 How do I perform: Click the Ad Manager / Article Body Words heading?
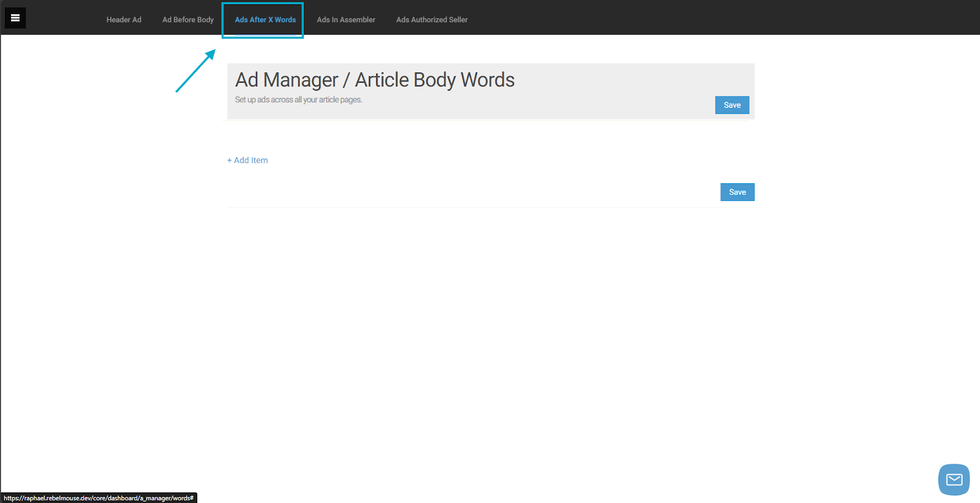click(x=374, y=81)
